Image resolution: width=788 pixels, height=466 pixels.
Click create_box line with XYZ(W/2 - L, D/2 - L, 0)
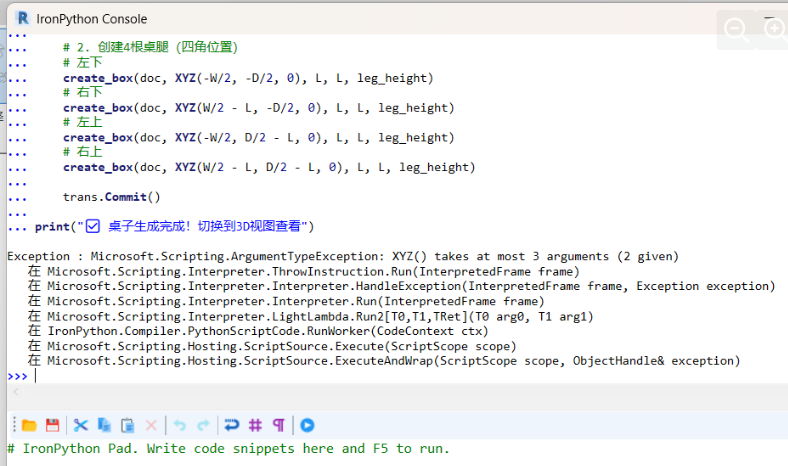269,167
